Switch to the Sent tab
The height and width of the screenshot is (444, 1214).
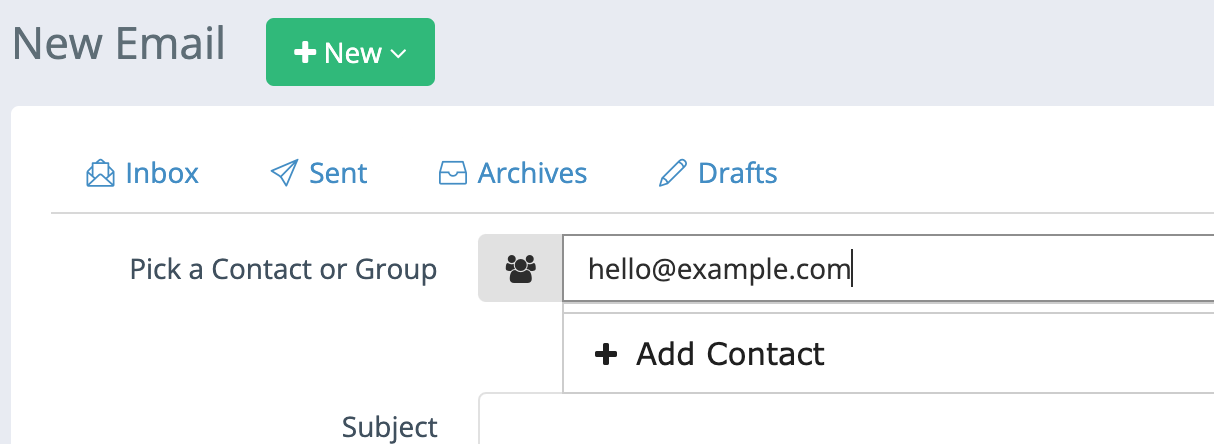(x=338, y=173)
